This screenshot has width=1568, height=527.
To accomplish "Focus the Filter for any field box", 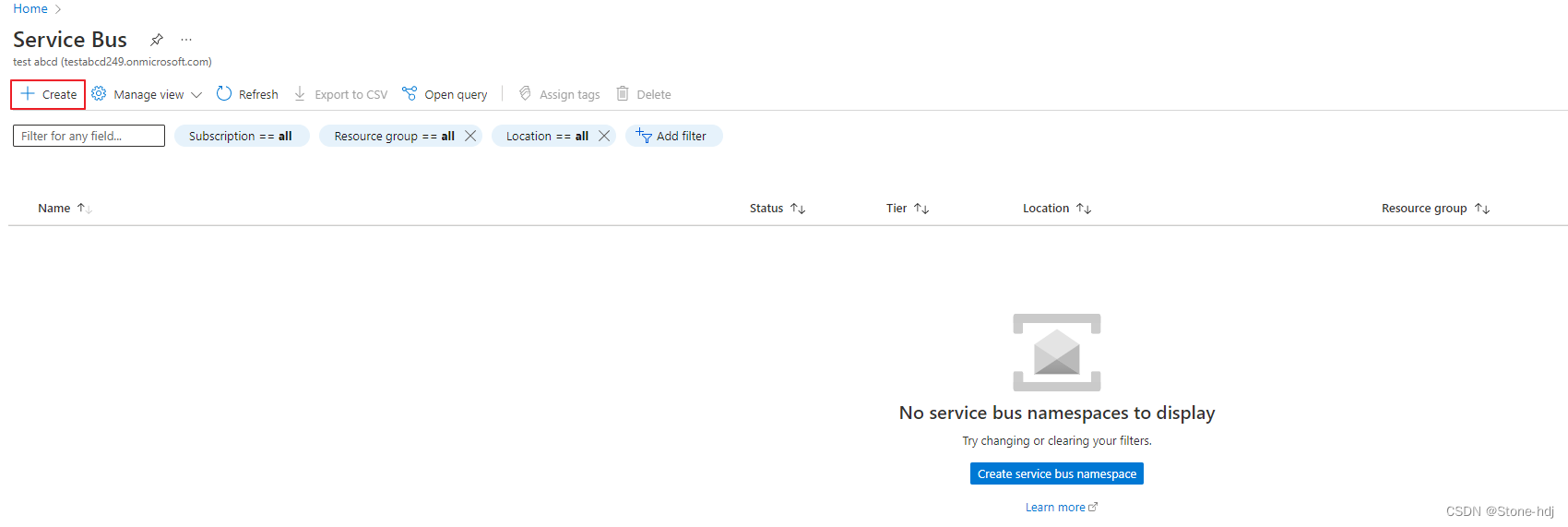I will (89, 136).
